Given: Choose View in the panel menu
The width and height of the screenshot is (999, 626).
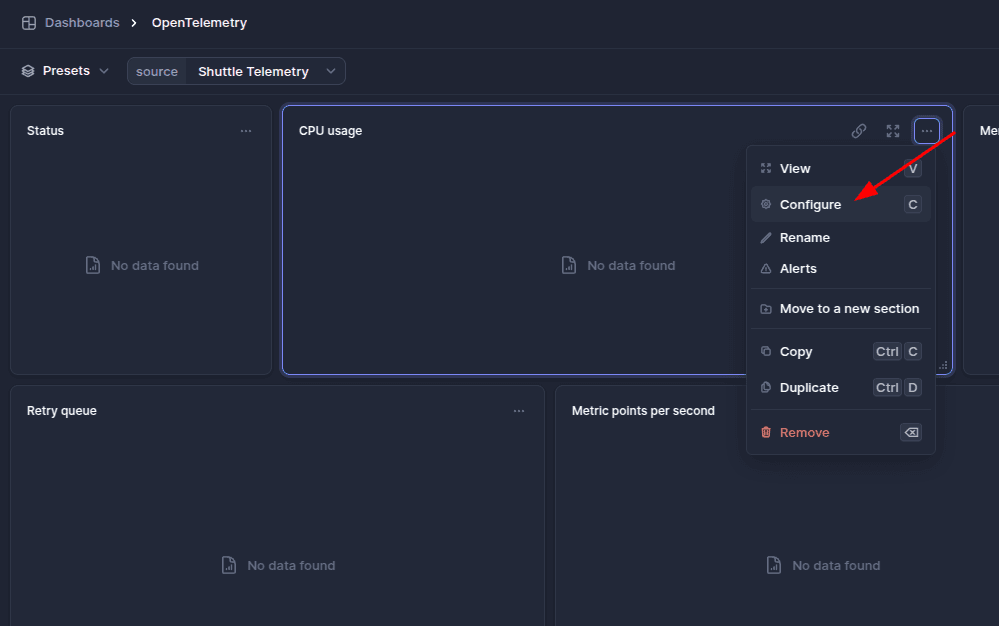Looking at the screenshot, I should coord(795,169).
